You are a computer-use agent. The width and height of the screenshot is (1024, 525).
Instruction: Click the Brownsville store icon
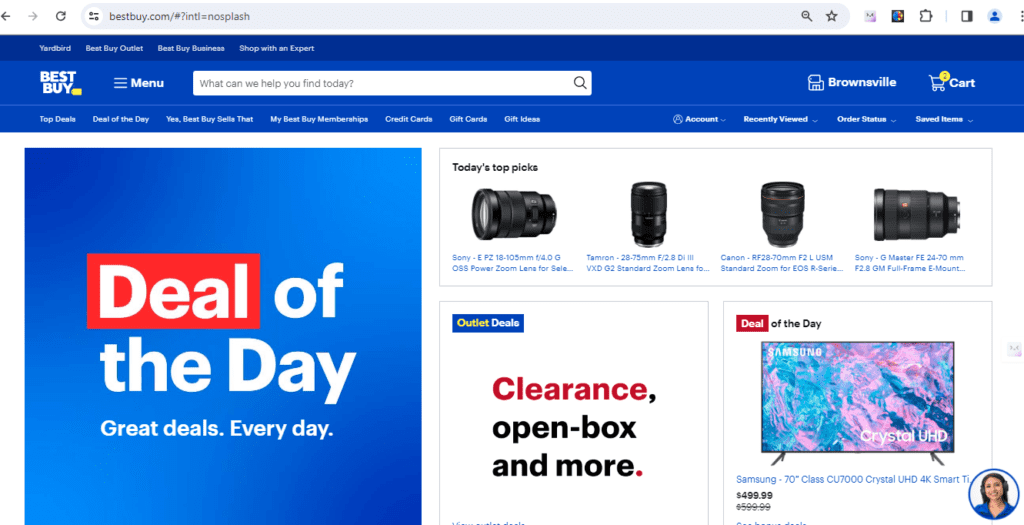(x=816, y=83)
